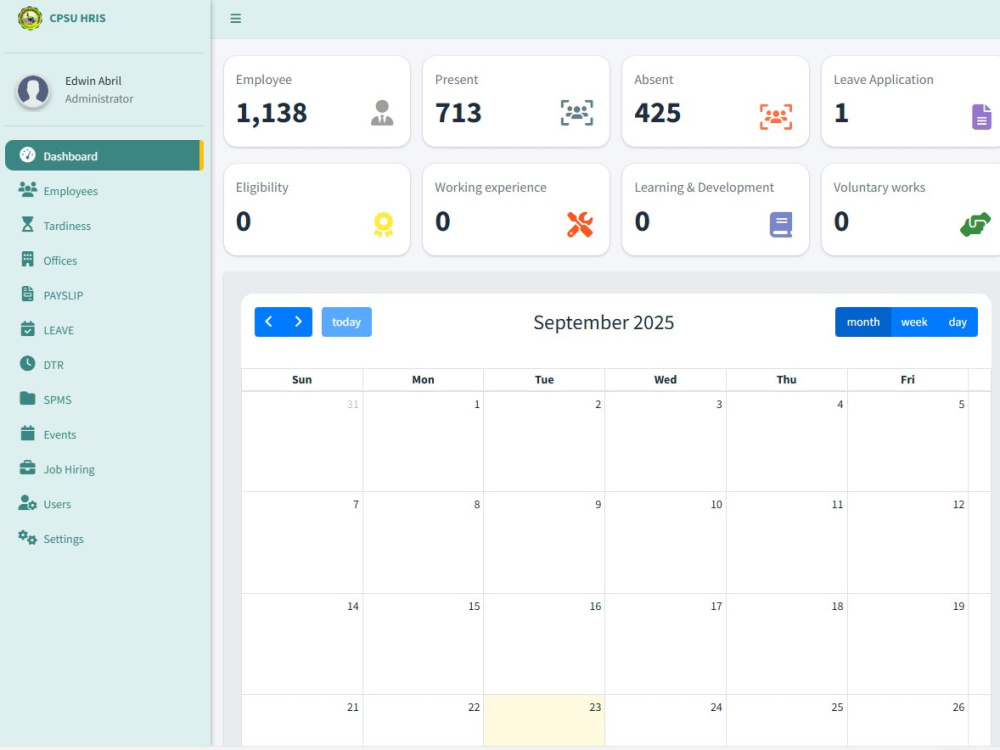Image resolution: width=1000 pixels, height=750 pixels.
Task: Click the CPSU HRIS brand text
Action: [78, 18]
